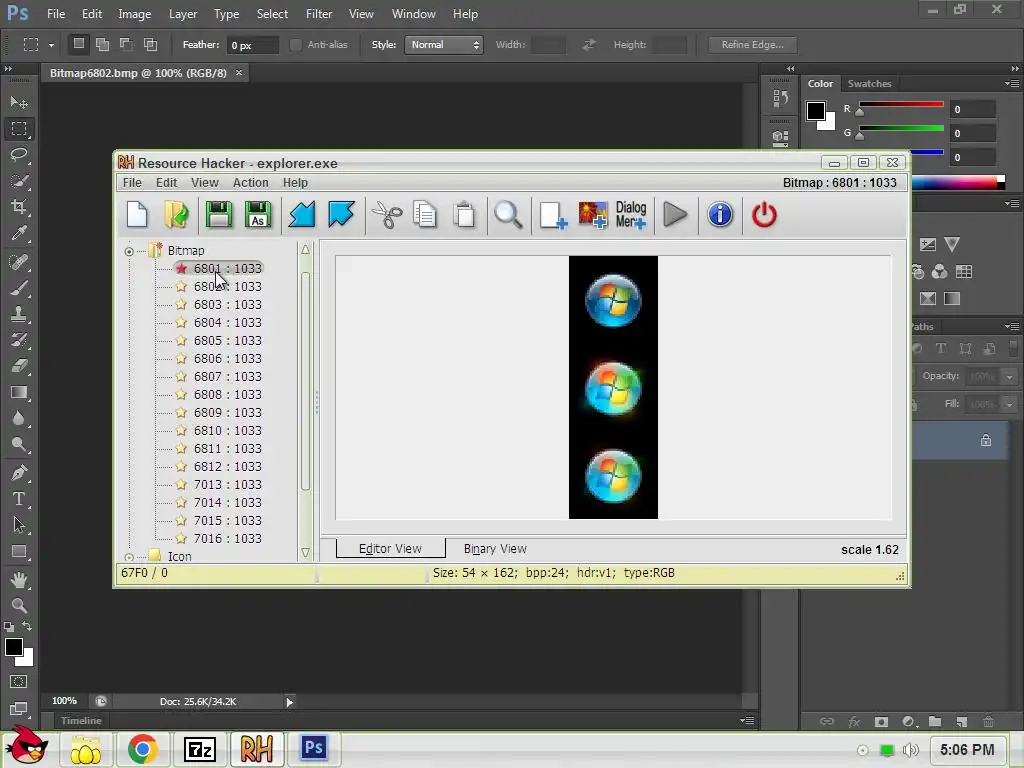
Task: Select Photoshop Zoom tool
Action: [x=19, y=605]
